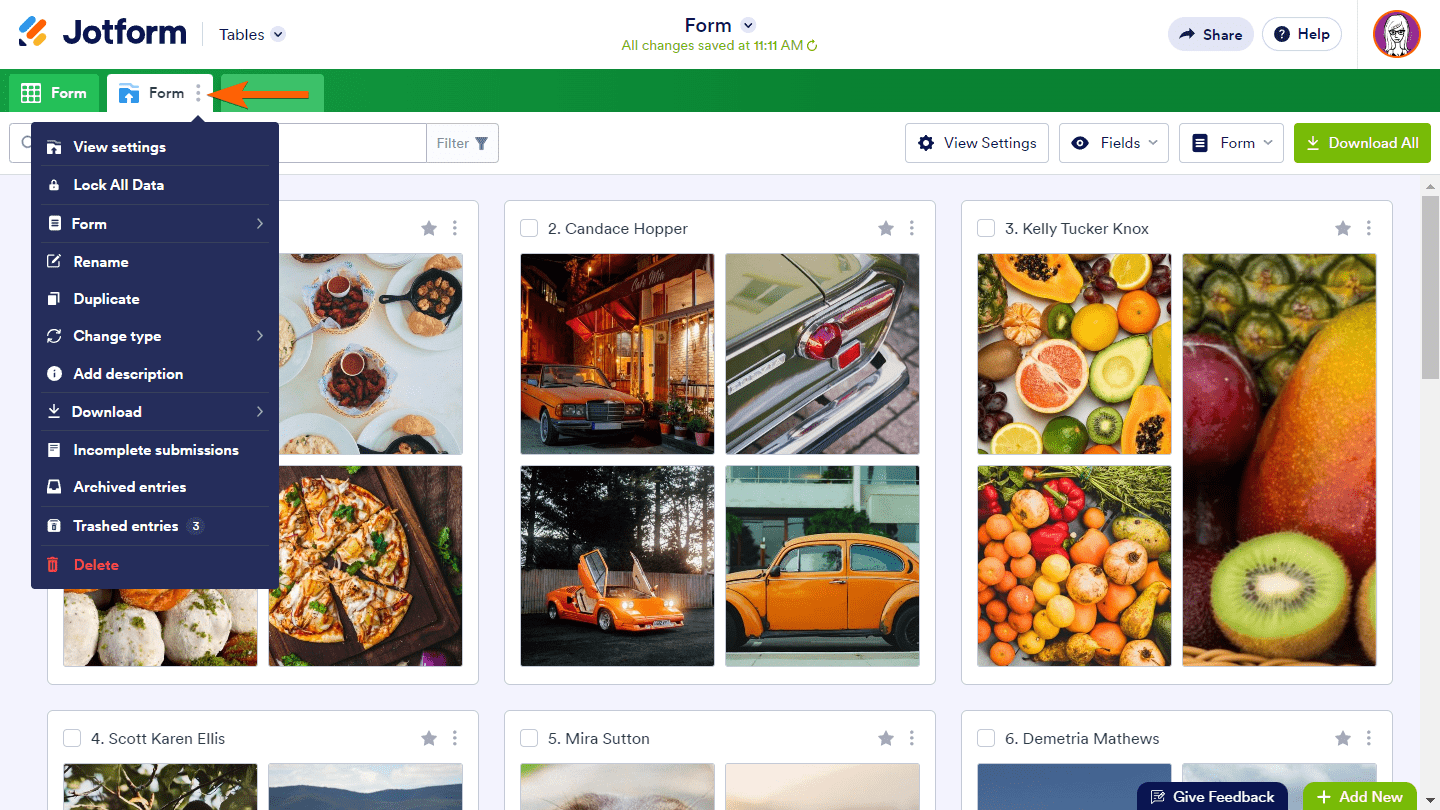Choose Delete in the context menu
This screenshot has width=1440, height=810.
click(x=155, y=565)
